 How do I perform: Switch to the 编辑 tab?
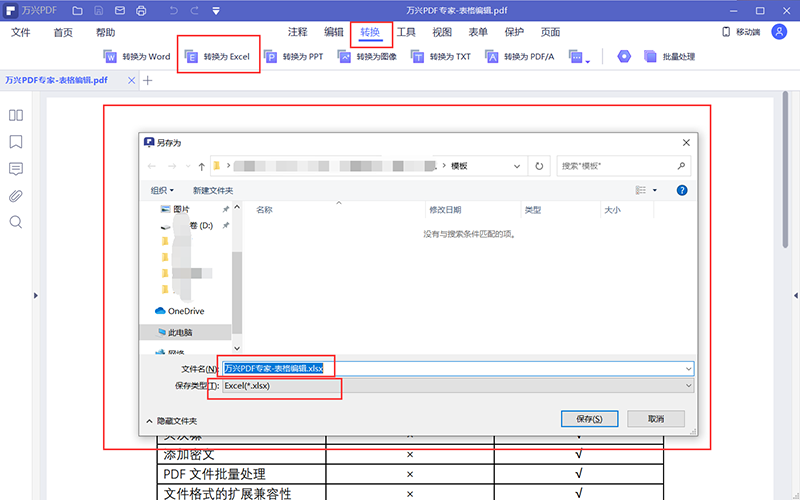[x=334, y=32]
